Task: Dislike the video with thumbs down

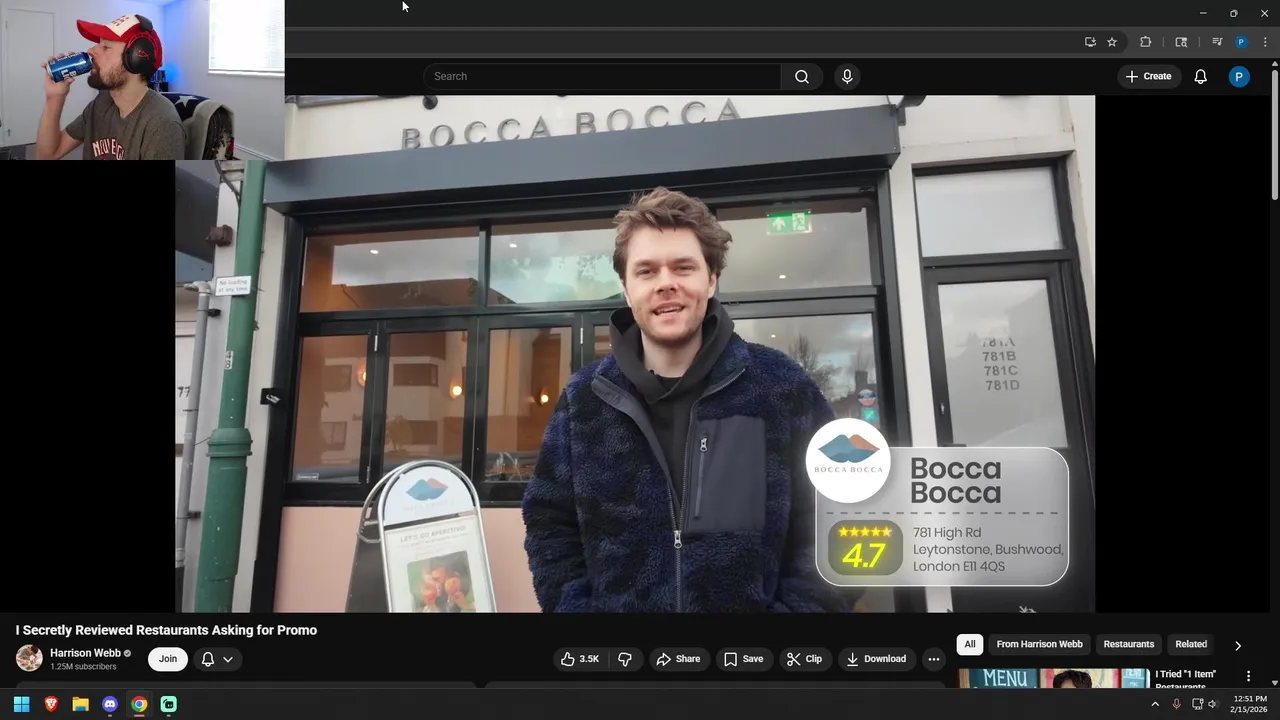Action: [625, 659]
